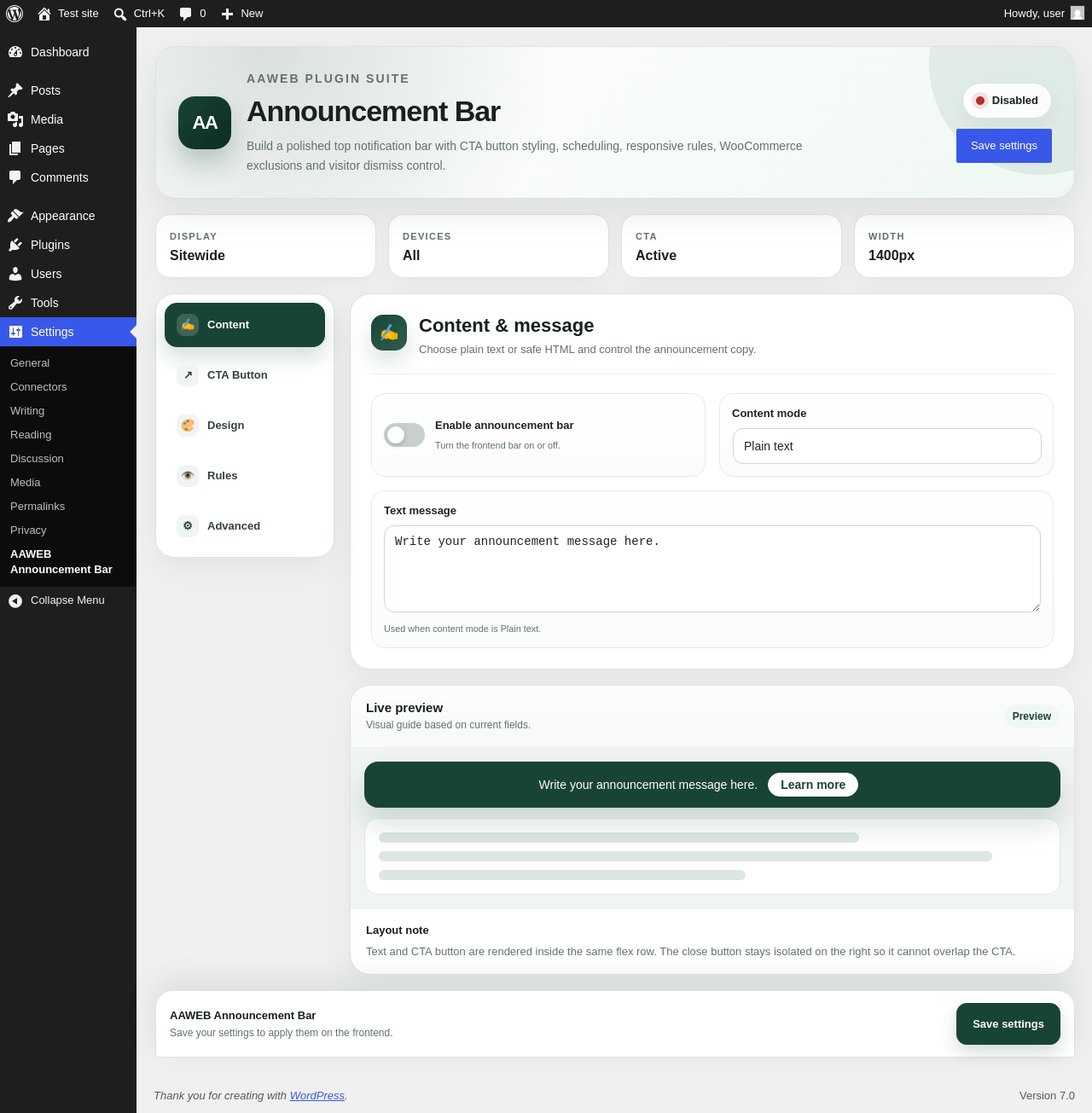Open Howdy, user account menu
1092x1113 pixels.
point(1043,14)
